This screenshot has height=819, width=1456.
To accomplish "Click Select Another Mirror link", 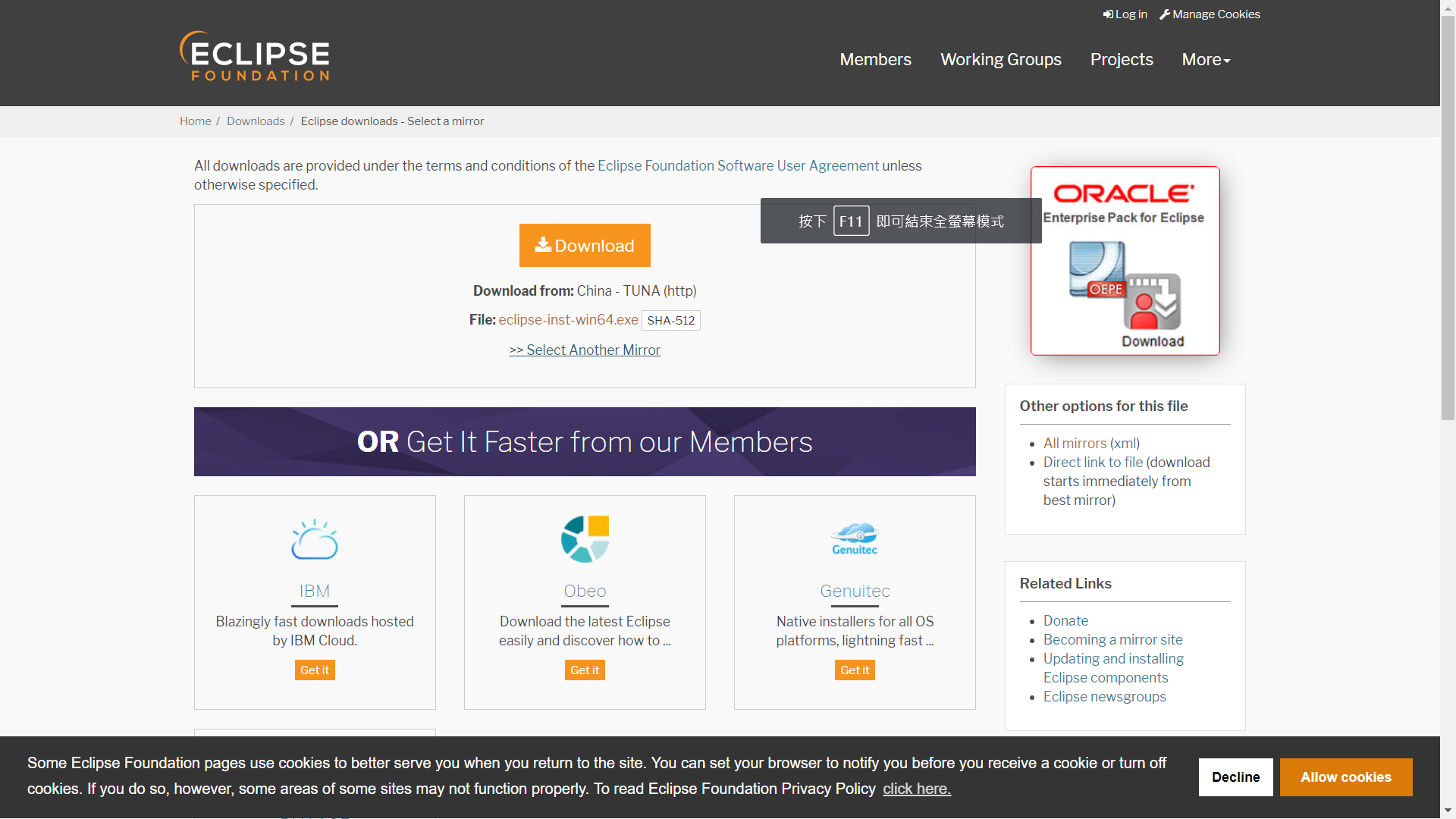I will [x=585, y=350].
